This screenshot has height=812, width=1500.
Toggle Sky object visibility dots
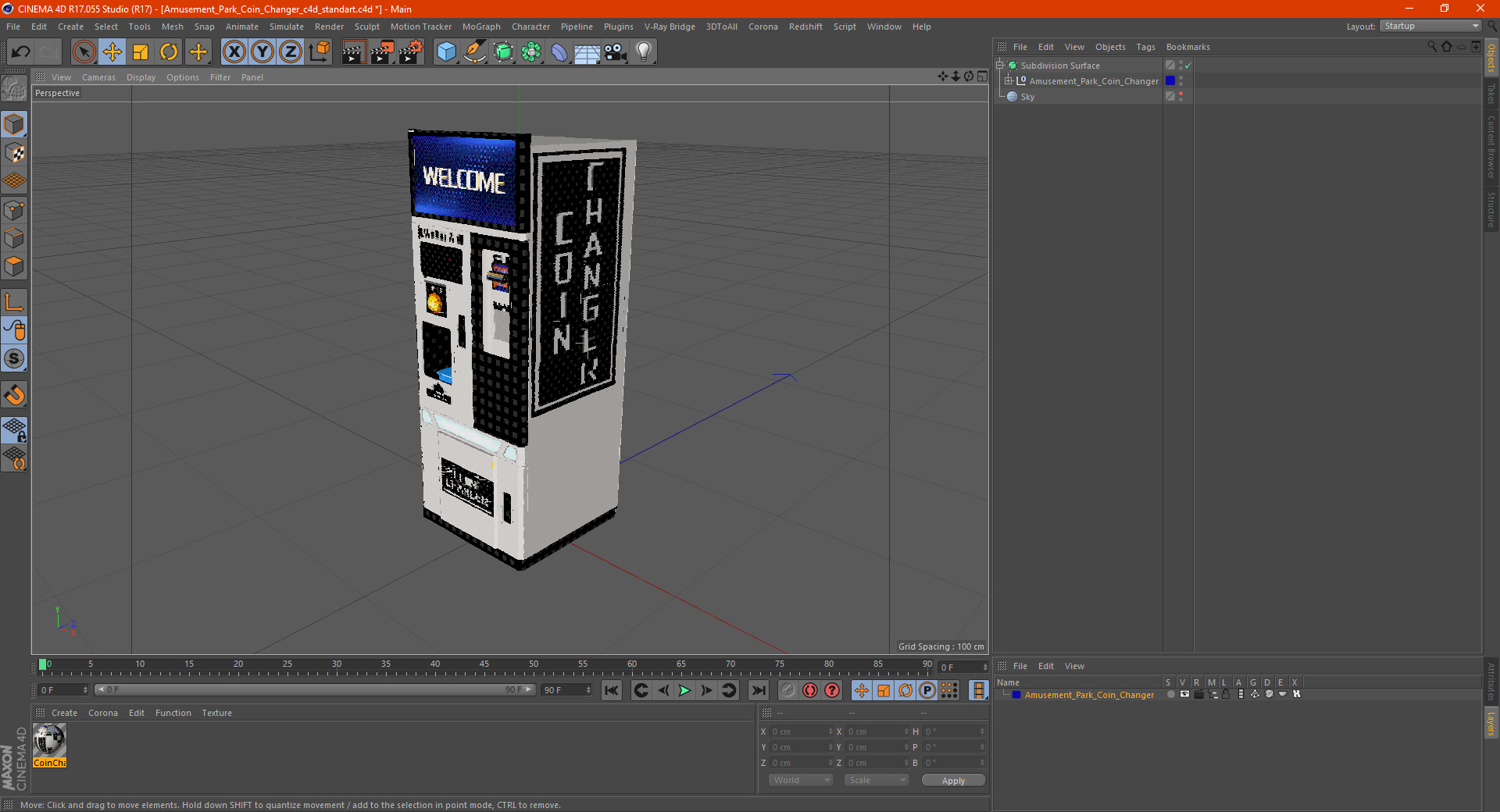(x=1180, y=96)
